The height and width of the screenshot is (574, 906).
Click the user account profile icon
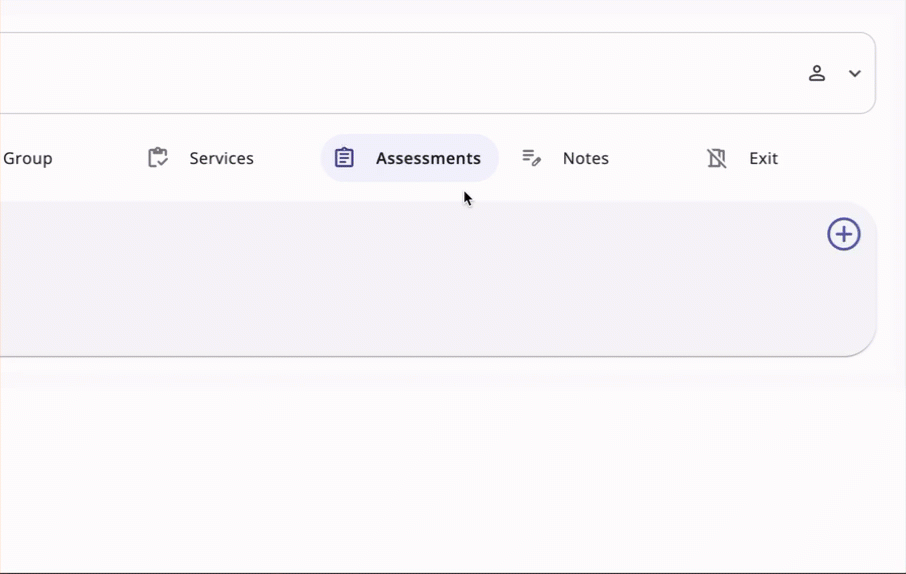817,73
